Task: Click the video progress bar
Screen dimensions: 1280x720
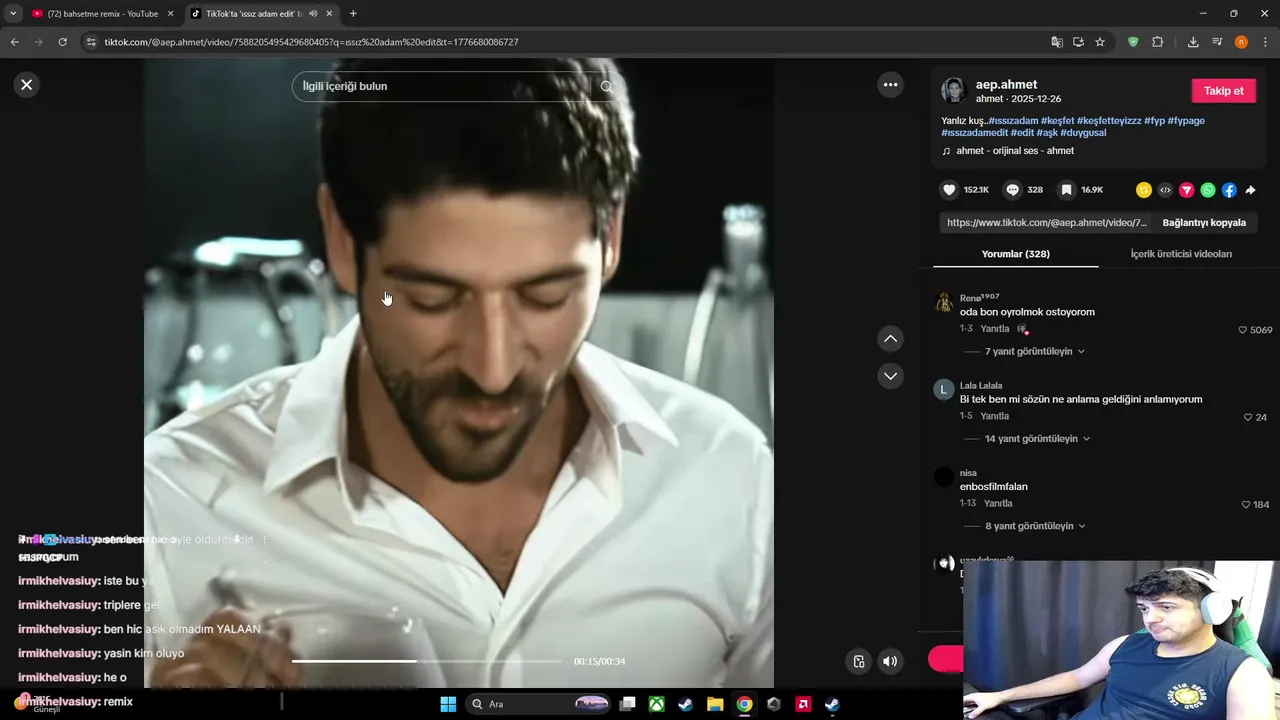Action: click(427, 661)
